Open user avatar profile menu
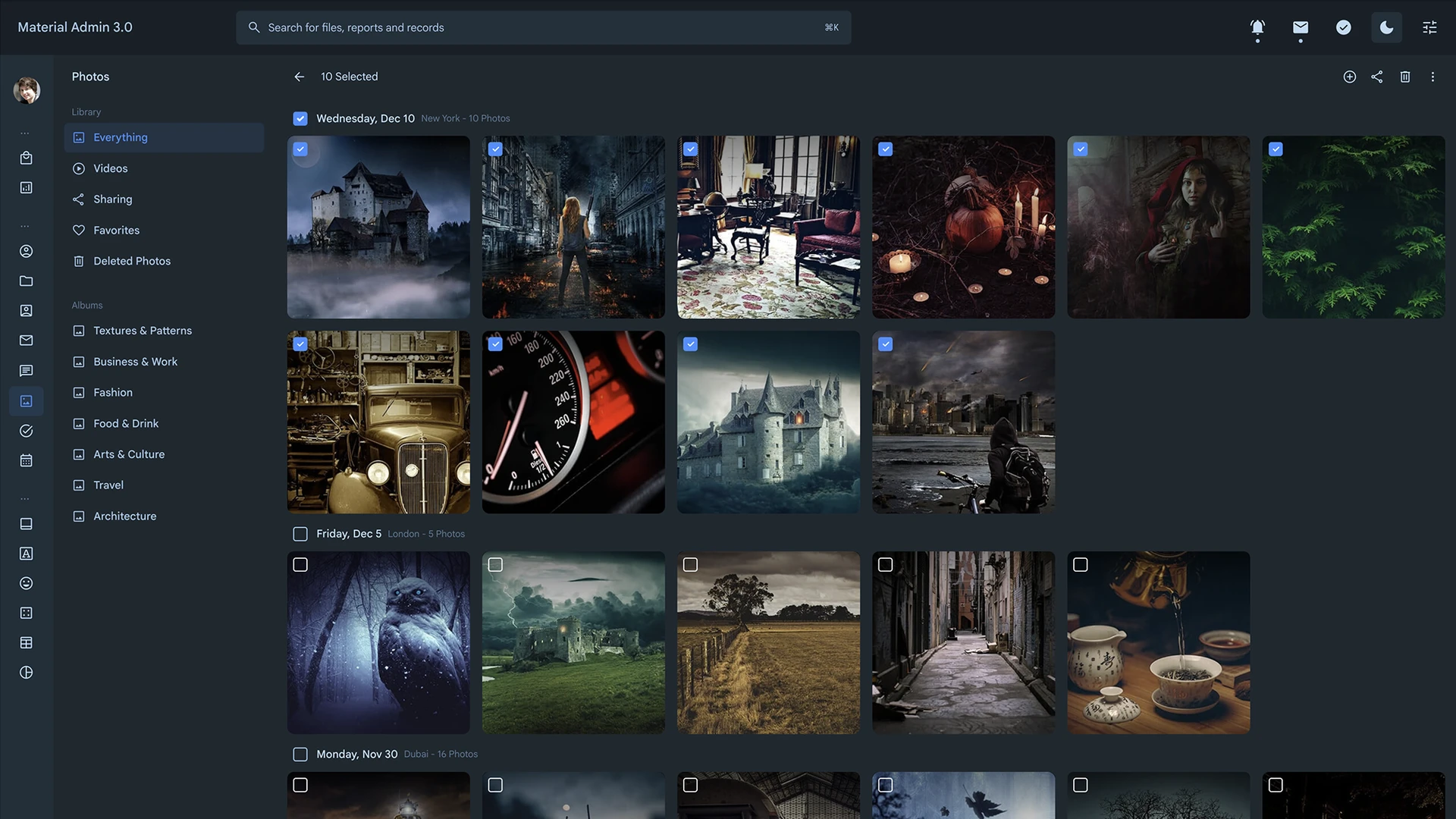 click(27, 90)
